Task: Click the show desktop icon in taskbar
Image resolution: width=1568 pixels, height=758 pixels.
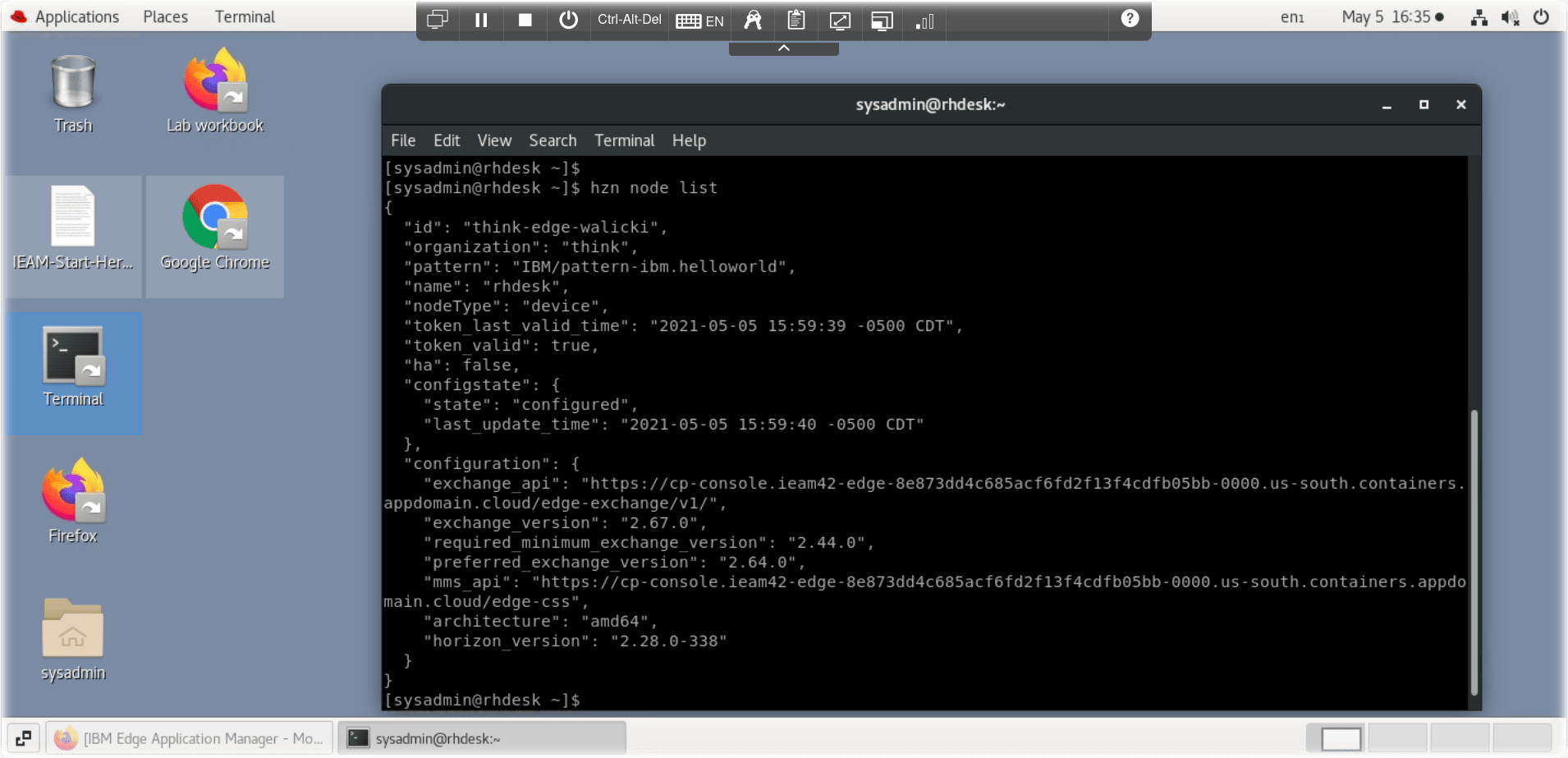Action: point(23,738)
